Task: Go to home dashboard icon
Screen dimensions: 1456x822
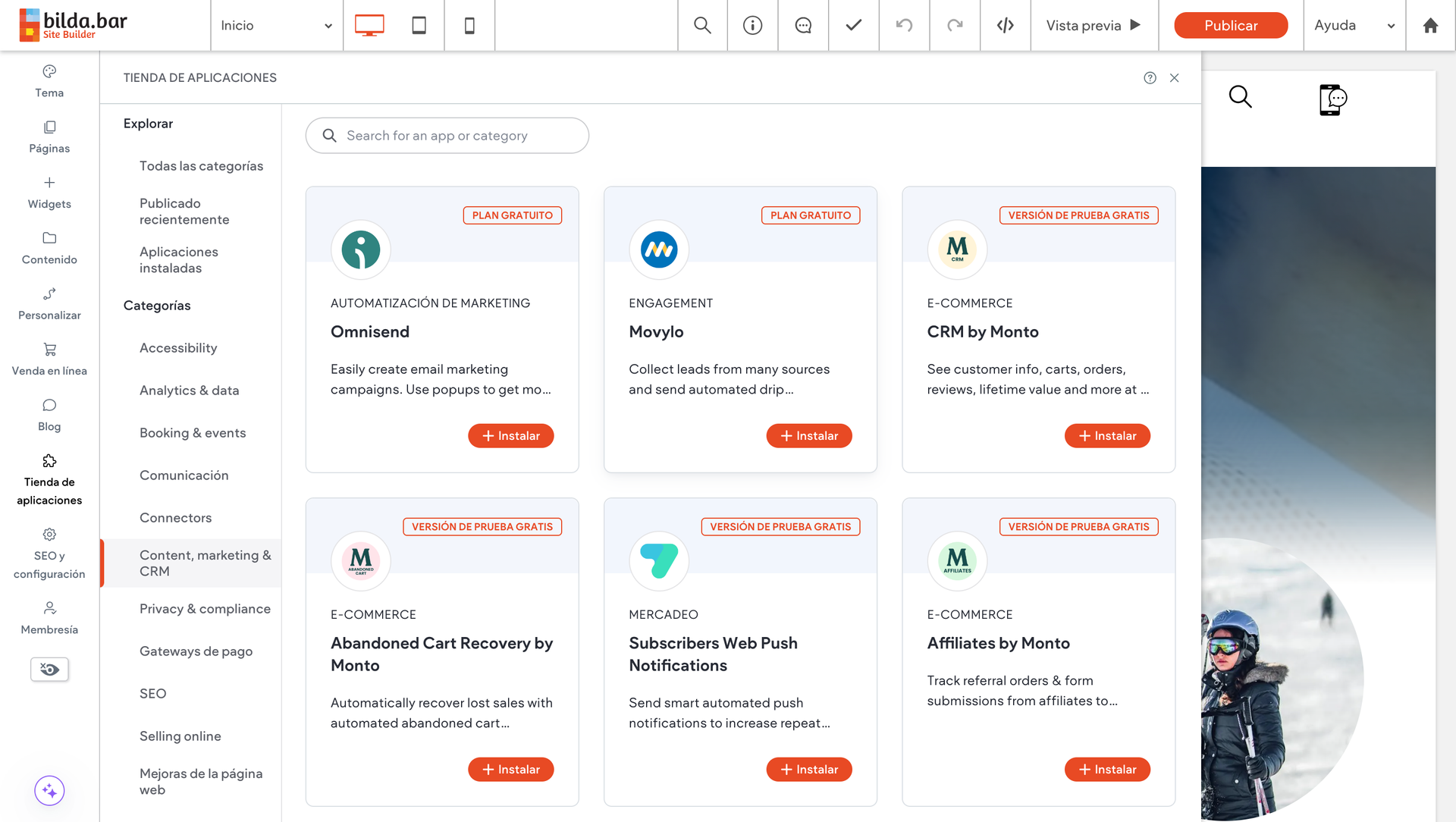Action: pyautogui.click(x=1430, y=25)
